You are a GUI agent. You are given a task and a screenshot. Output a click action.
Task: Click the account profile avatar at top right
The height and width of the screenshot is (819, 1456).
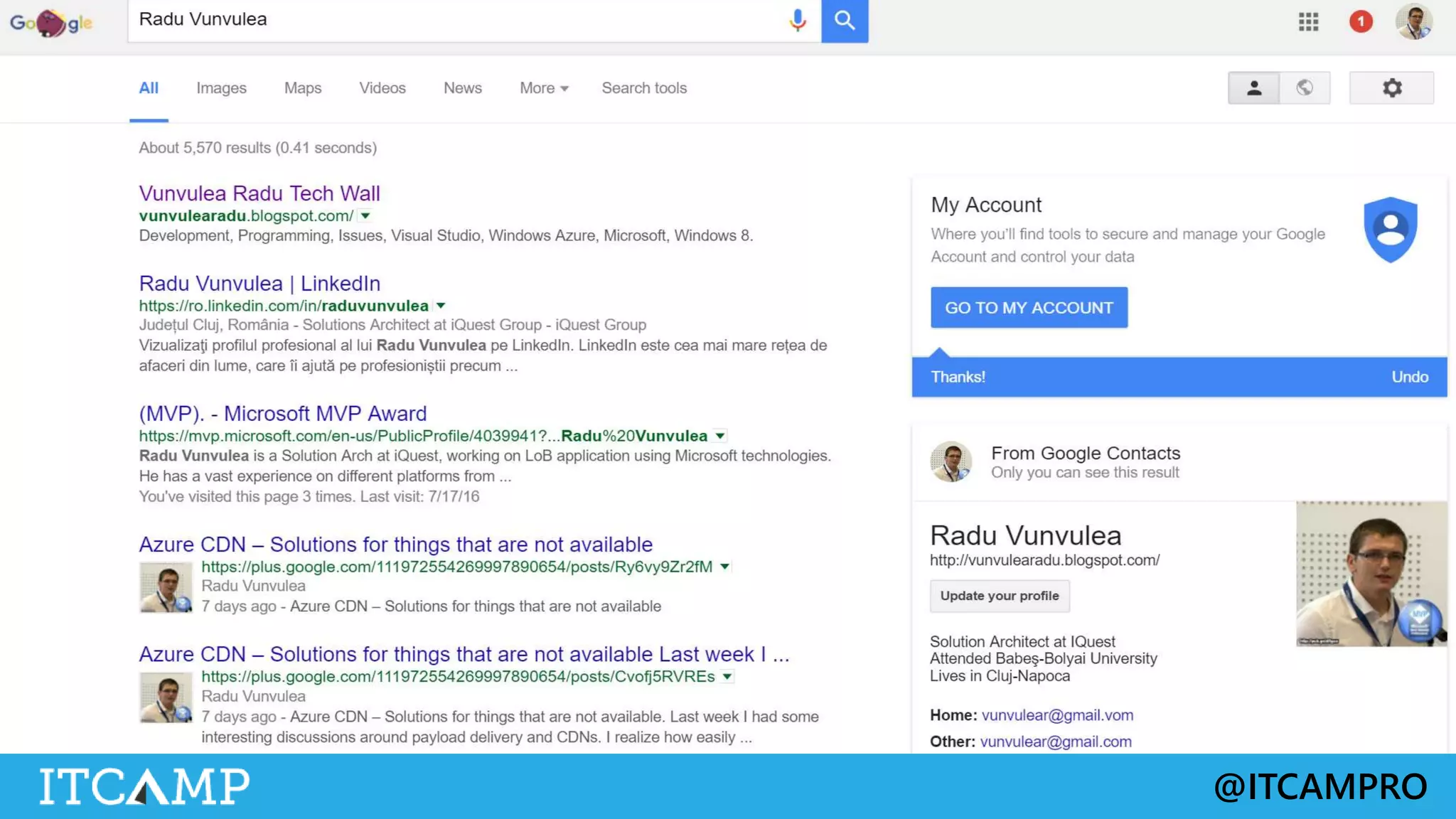click(x=1413, y=21)
